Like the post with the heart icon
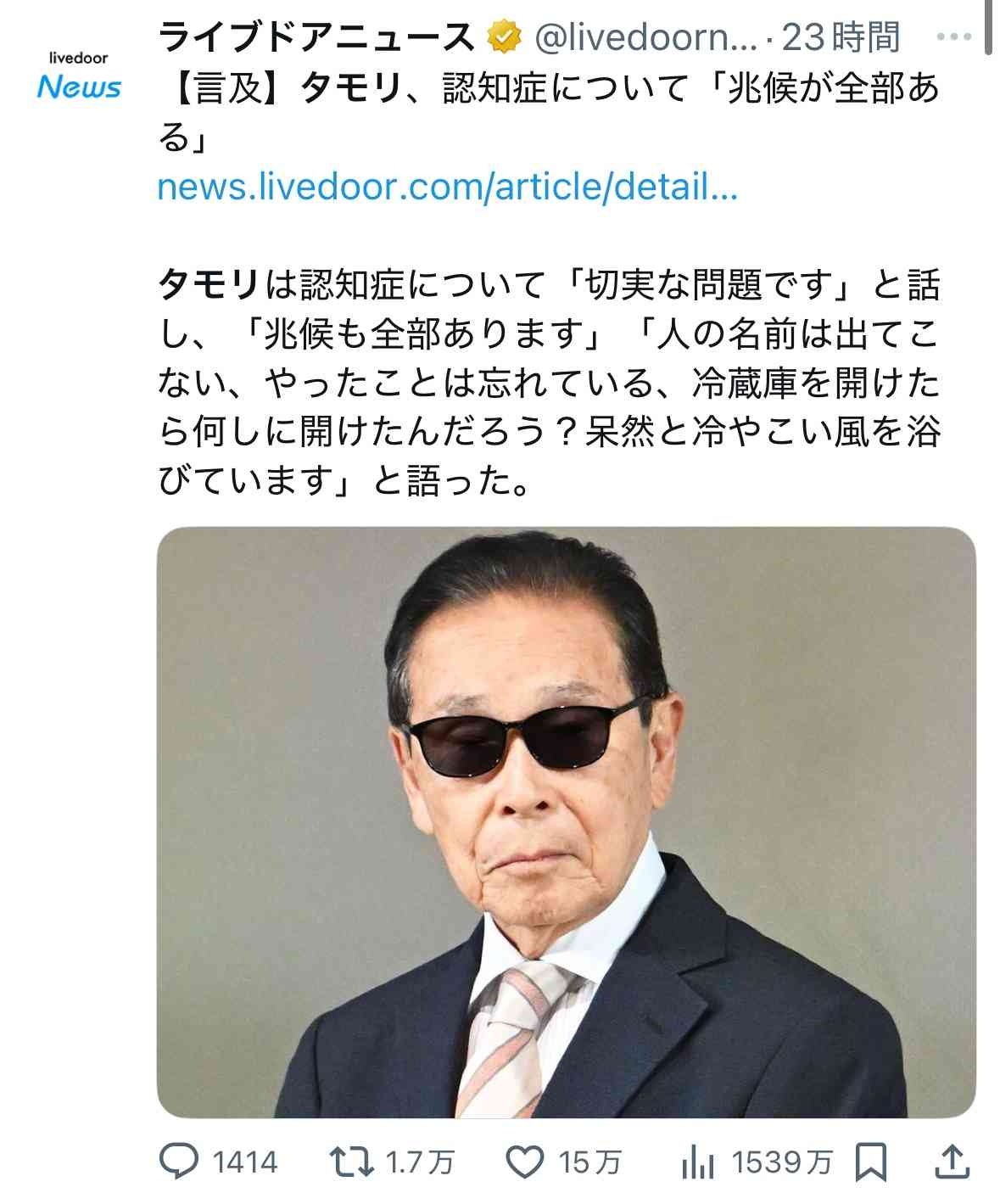 pos(525,1162)
